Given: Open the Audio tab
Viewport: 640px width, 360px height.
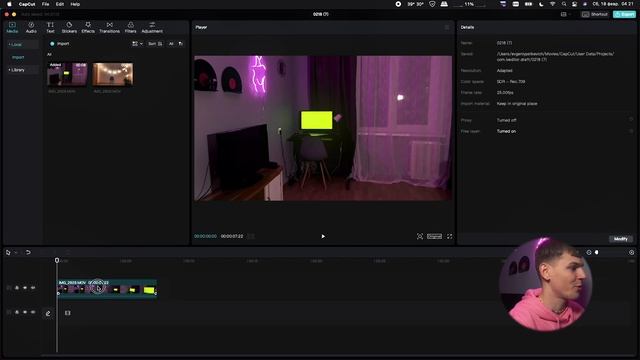Looking at the screenshot, I should pyautogui.click(x=31, y=27).
